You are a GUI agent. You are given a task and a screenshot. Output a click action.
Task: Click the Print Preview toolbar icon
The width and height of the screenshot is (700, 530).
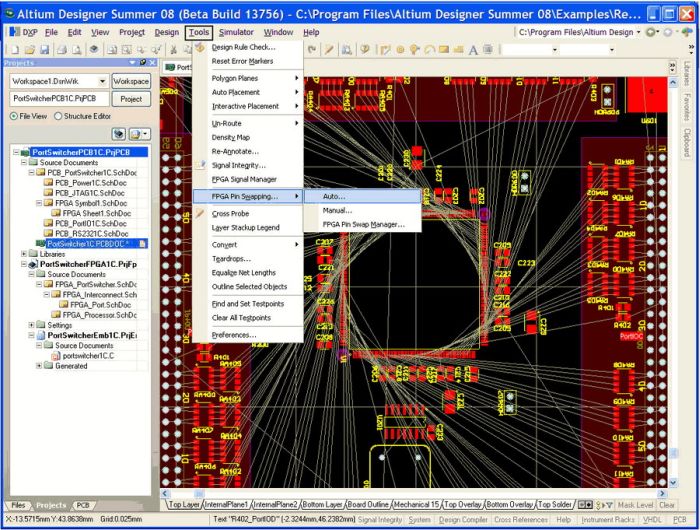click(x=76, y=50)
